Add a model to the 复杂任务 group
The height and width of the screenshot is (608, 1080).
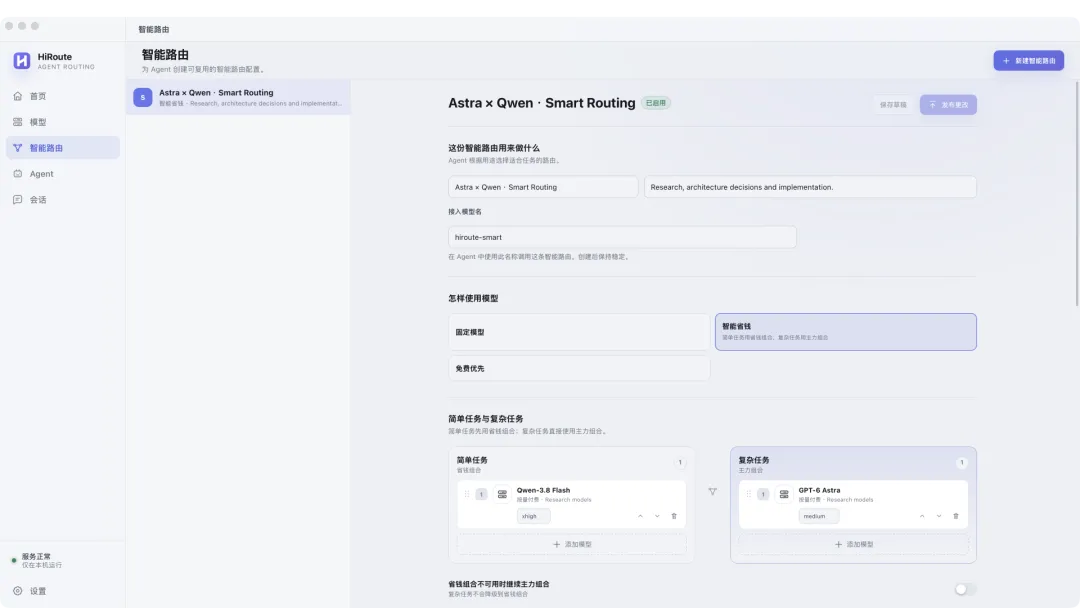point(853,544)
